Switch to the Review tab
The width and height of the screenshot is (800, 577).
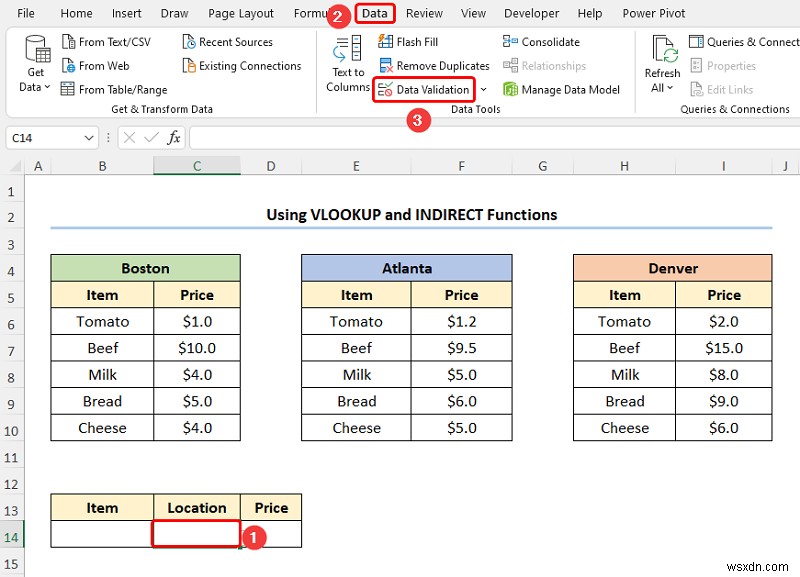425,13
